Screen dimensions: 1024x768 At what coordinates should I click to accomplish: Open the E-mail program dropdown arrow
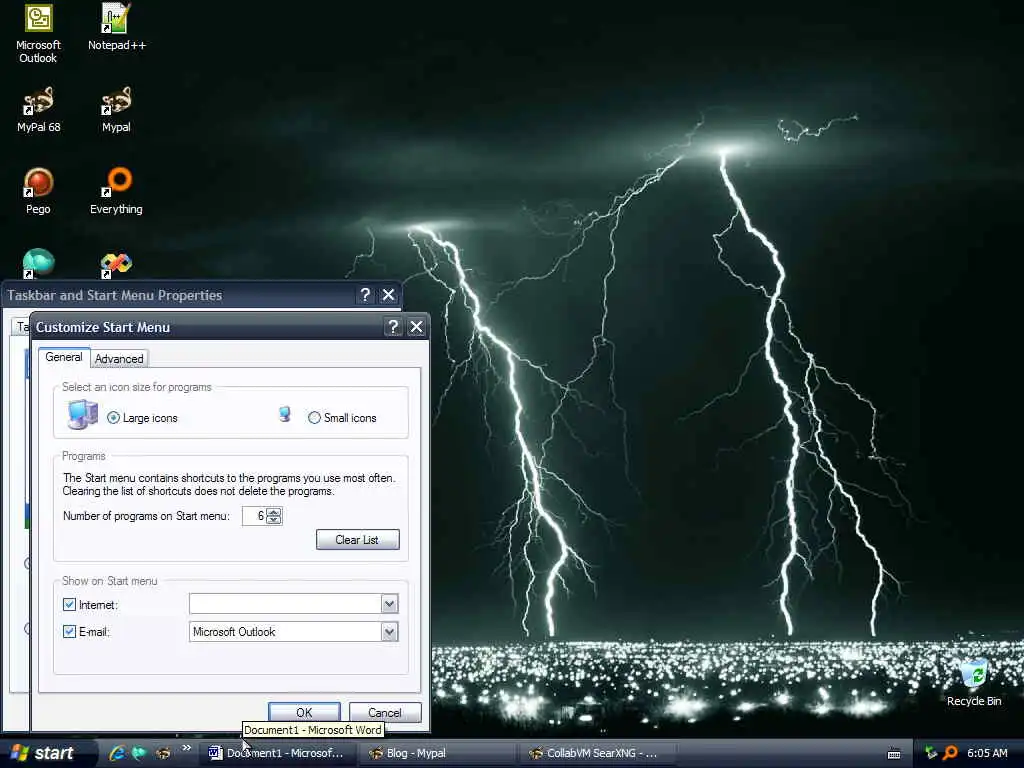[389, 632]
